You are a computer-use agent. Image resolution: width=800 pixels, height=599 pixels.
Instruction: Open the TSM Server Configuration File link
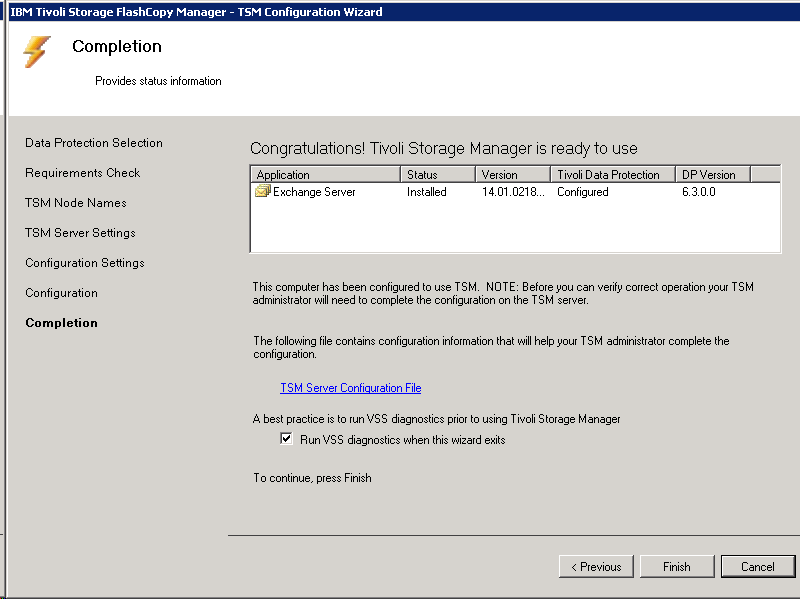click(350, 388)
